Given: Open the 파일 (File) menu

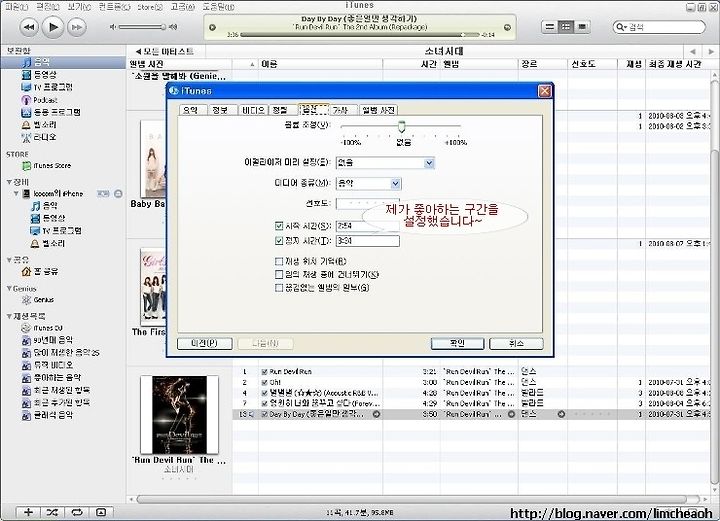Looking at the screenshot, I should point(16,7).
